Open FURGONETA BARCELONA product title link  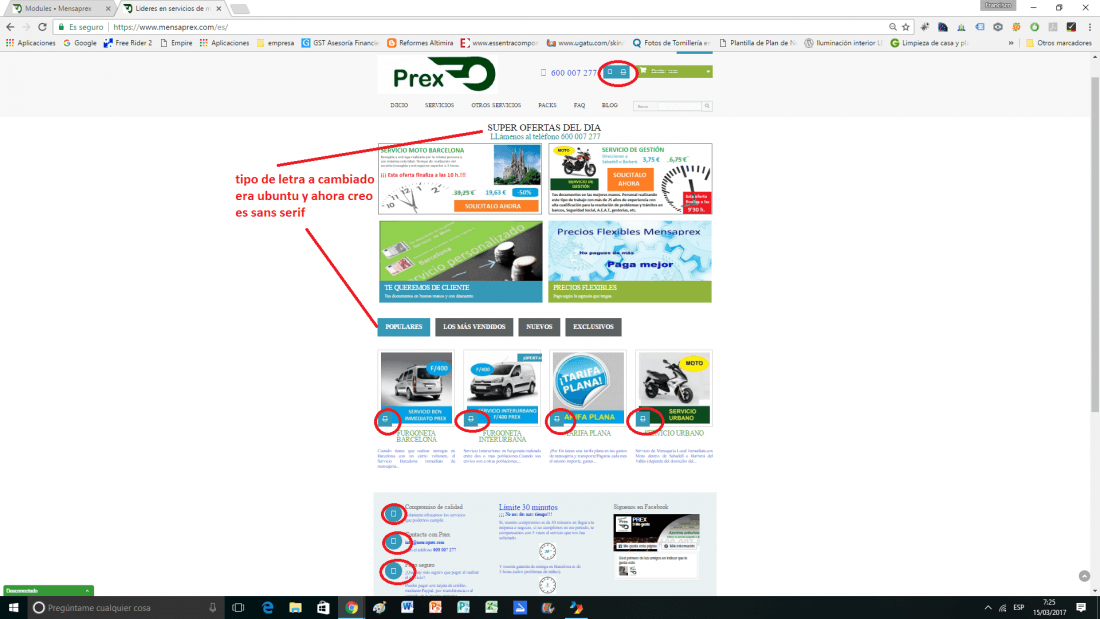pyautogui.click(x=416, y=437)
